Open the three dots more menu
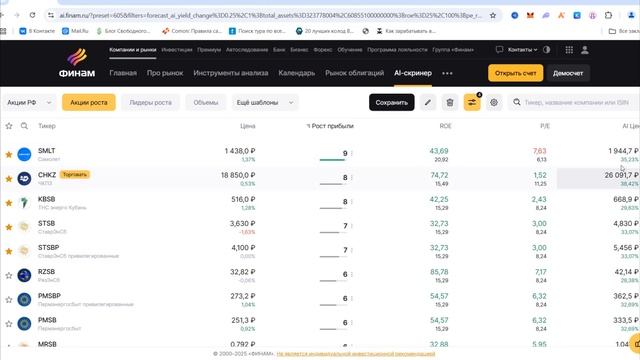Screen dimensions: 640x360 point(447,73)
